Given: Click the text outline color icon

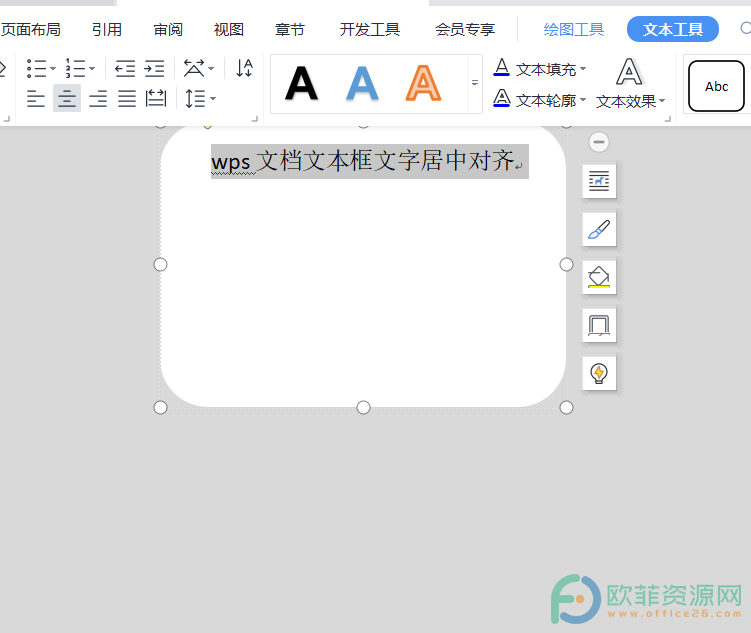Looking at the screenshot, I should pyautogui.click(x=501, y=98).
